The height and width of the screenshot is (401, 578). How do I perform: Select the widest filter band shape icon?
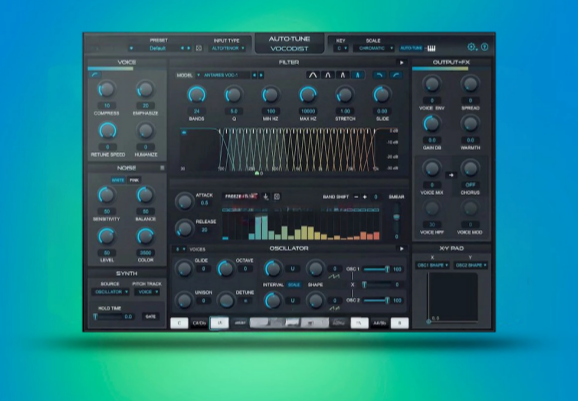click(313, 75)
